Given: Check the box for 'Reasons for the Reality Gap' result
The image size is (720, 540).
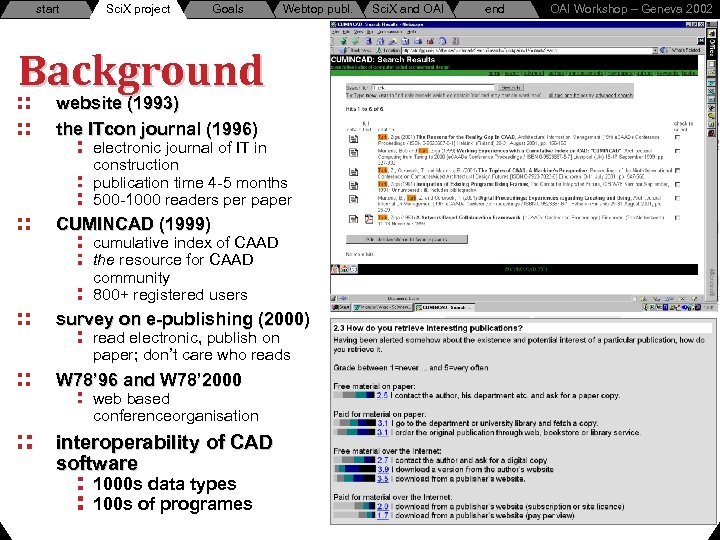Looking at the screenshot, I should click(x=678, y=137).
